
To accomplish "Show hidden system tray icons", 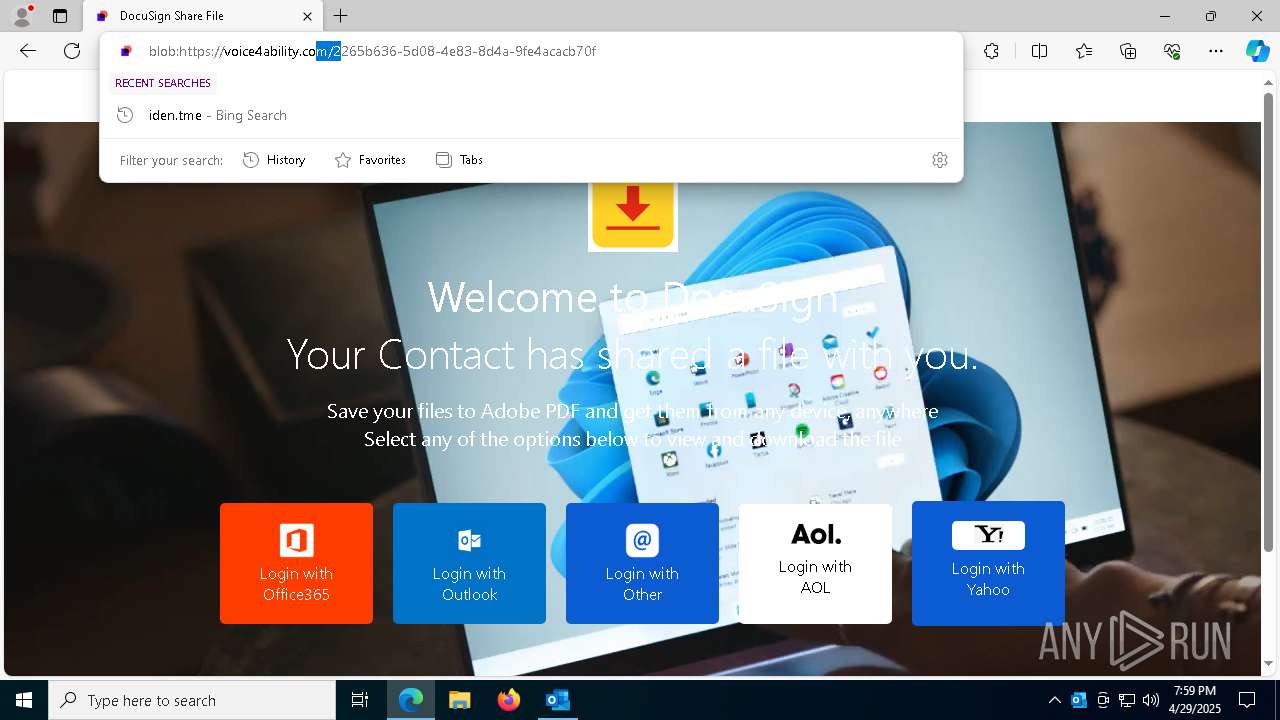I will coord(1055,700).
